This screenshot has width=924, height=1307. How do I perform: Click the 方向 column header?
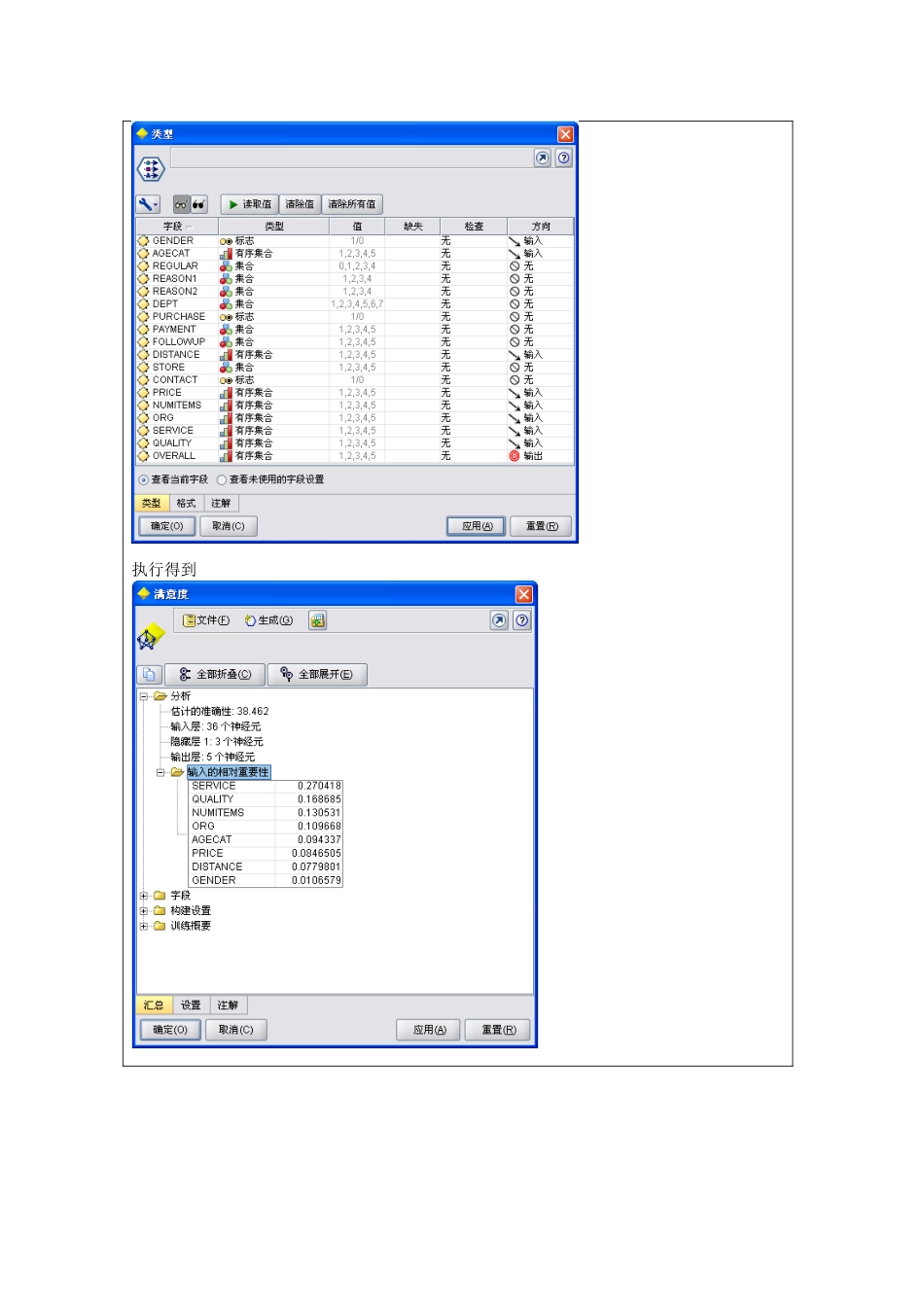click(x=541, y=227)
